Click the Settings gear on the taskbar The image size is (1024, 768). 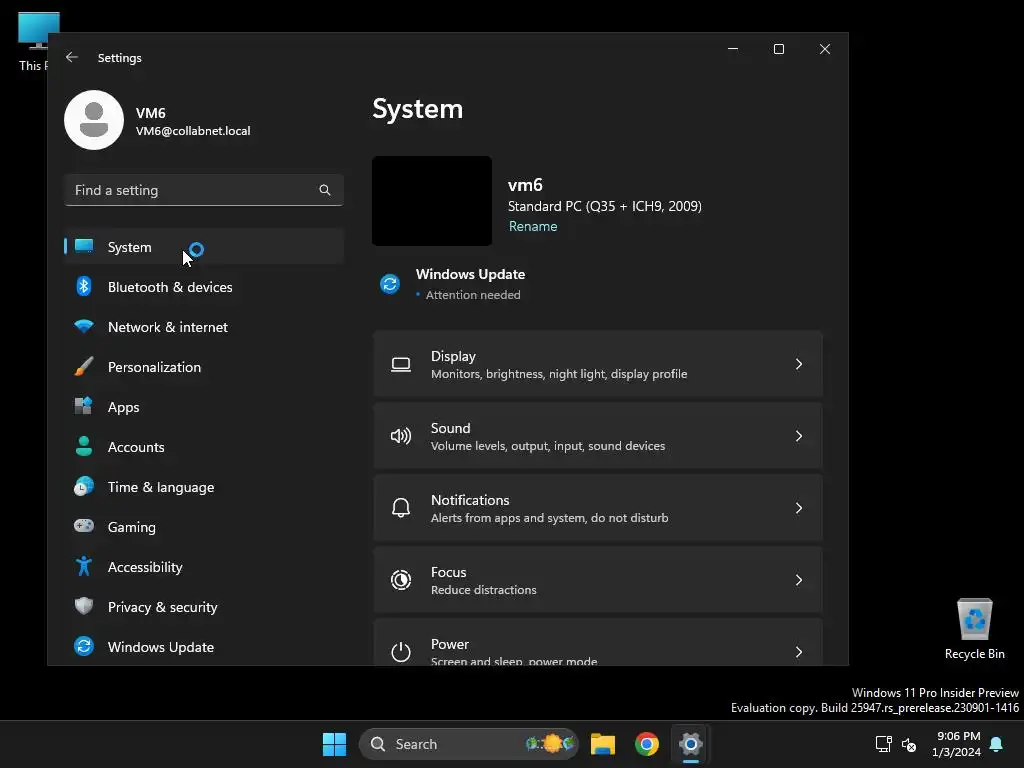coord(690,744)
